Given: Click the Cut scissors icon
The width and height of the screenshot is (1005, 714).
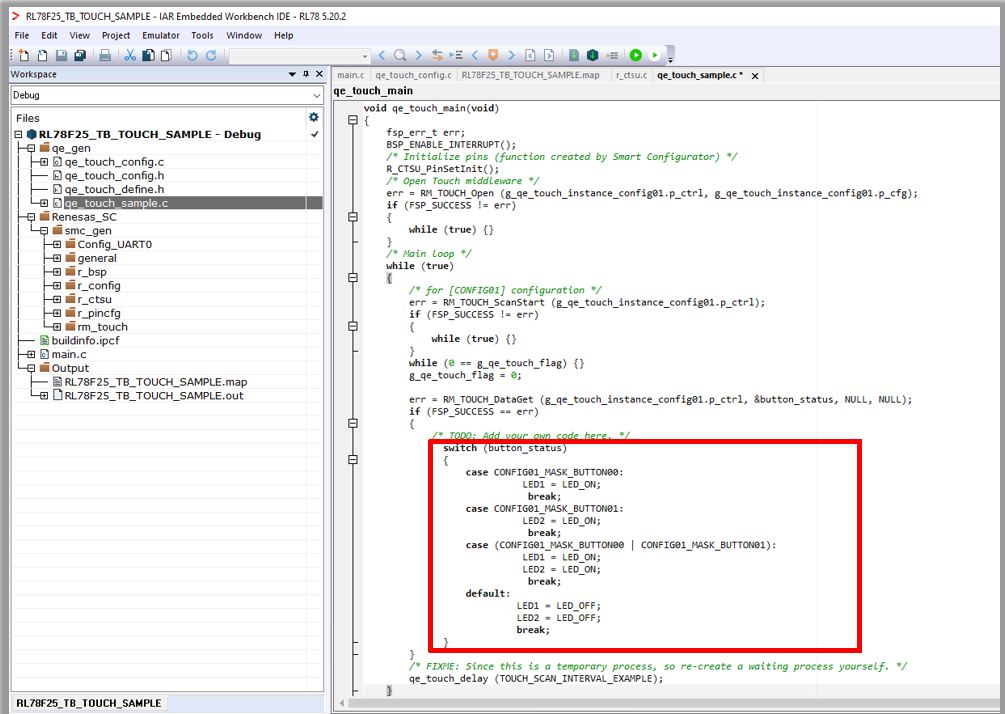Looking at the screenshot, I should pos(130,56).
